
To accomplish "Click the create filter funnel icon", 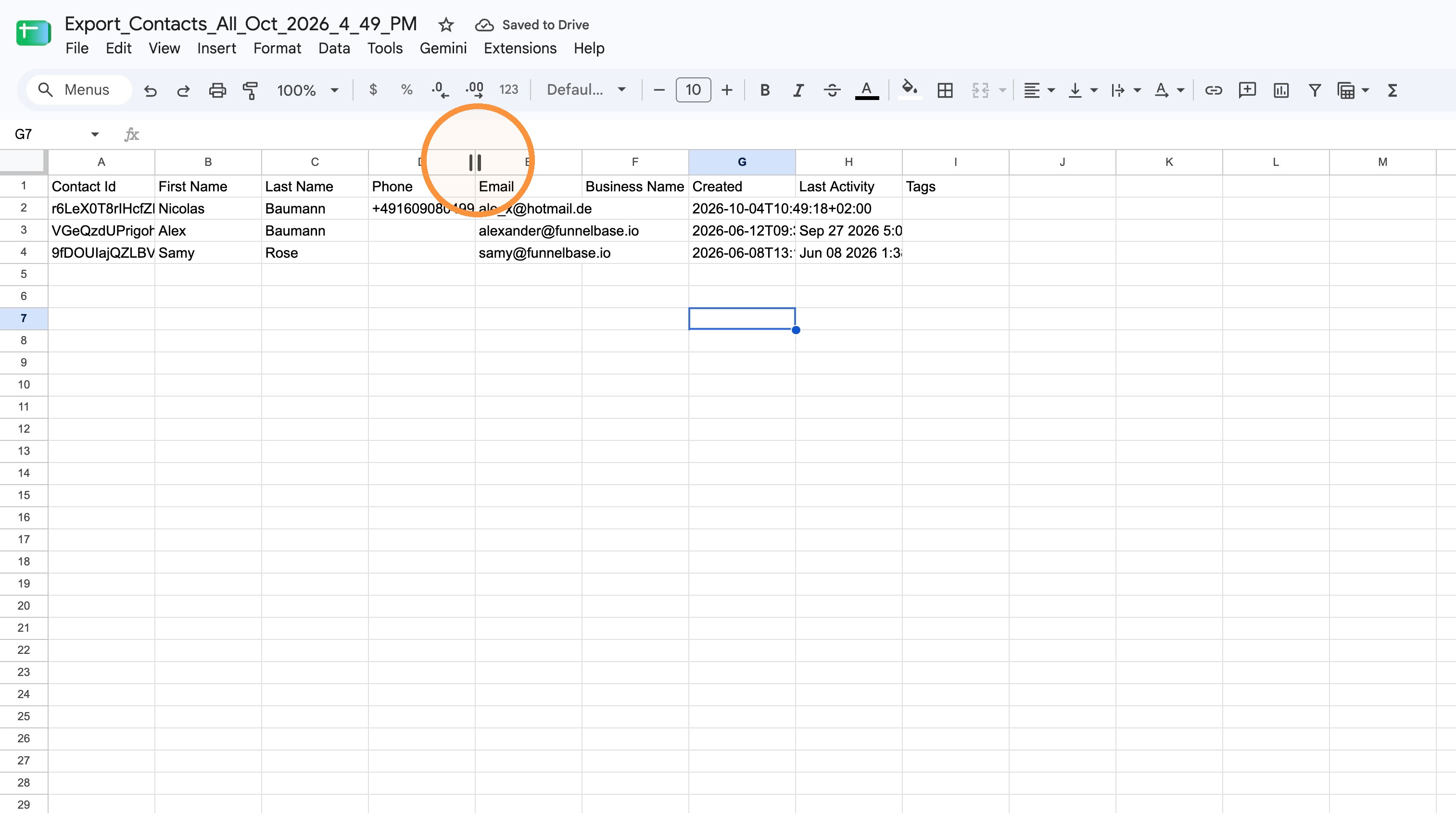I will click(1315, 90).
